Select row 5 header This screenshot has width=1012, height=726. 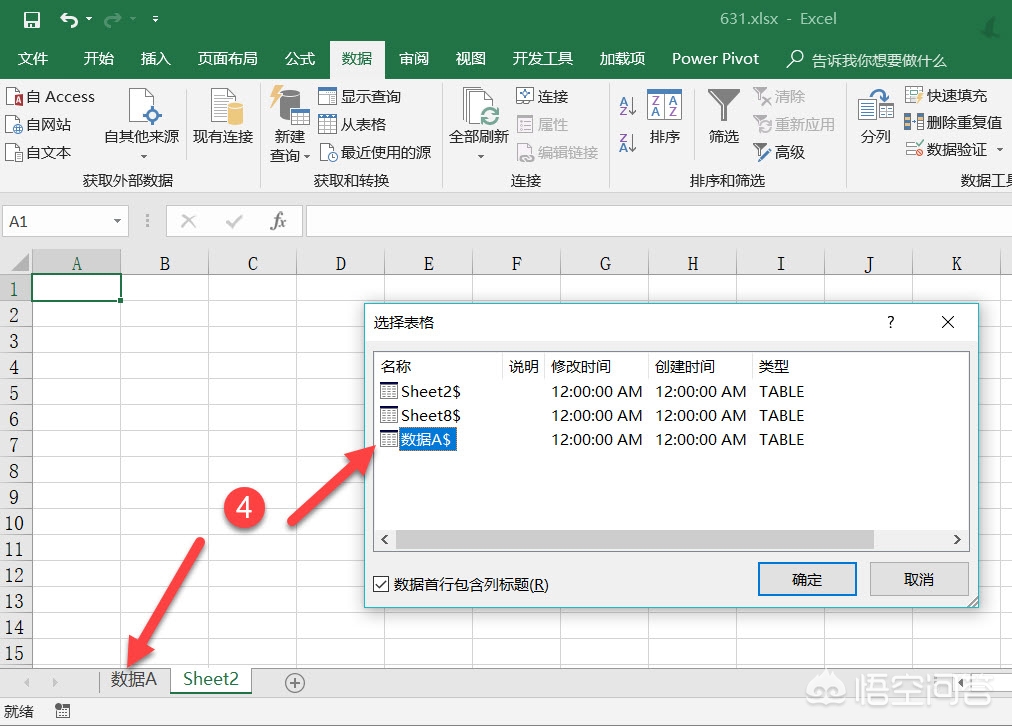(14, 393)
